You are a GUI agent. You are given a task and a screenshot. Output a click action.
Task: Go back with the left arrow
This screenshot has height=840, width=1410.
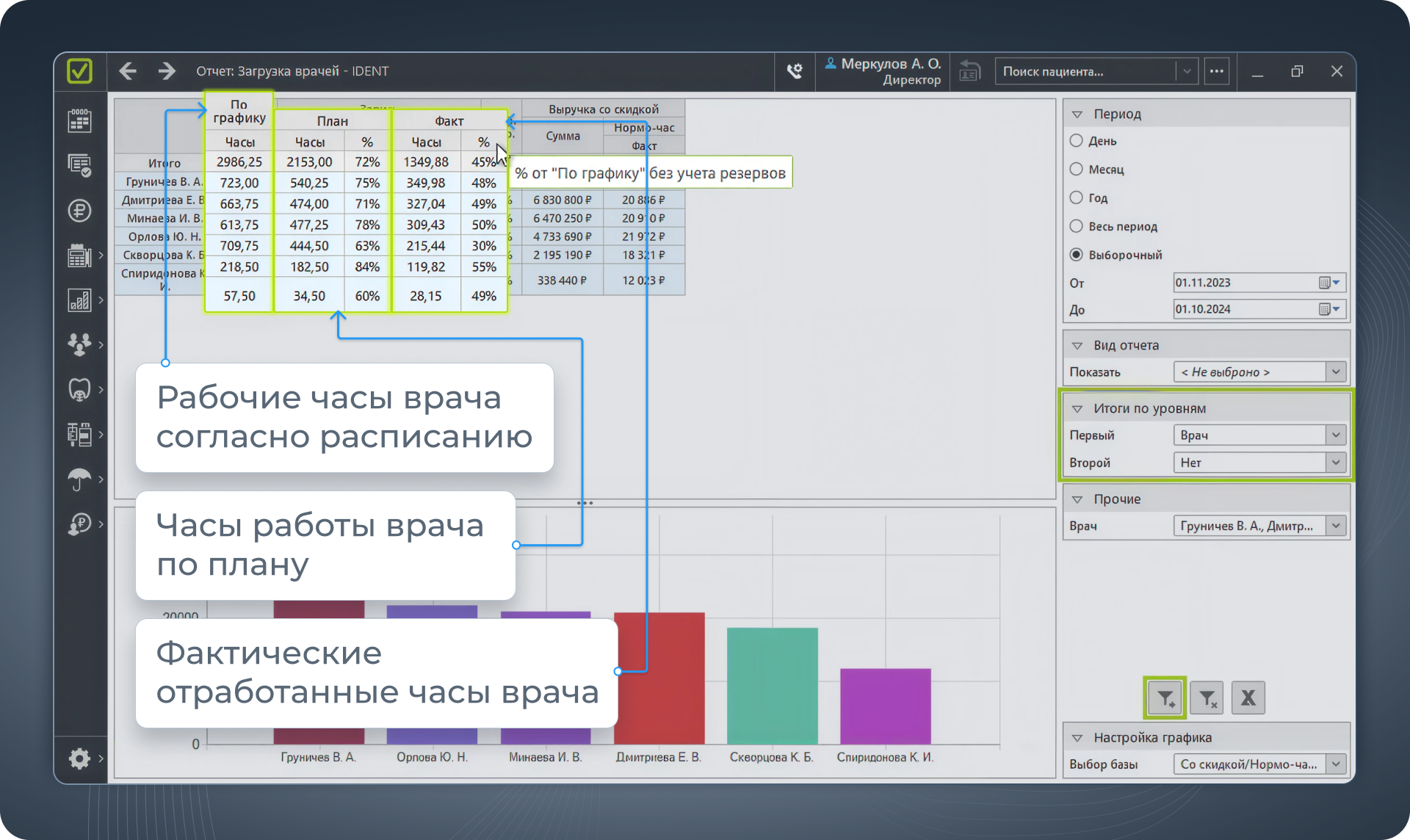[x=128, y=71]
